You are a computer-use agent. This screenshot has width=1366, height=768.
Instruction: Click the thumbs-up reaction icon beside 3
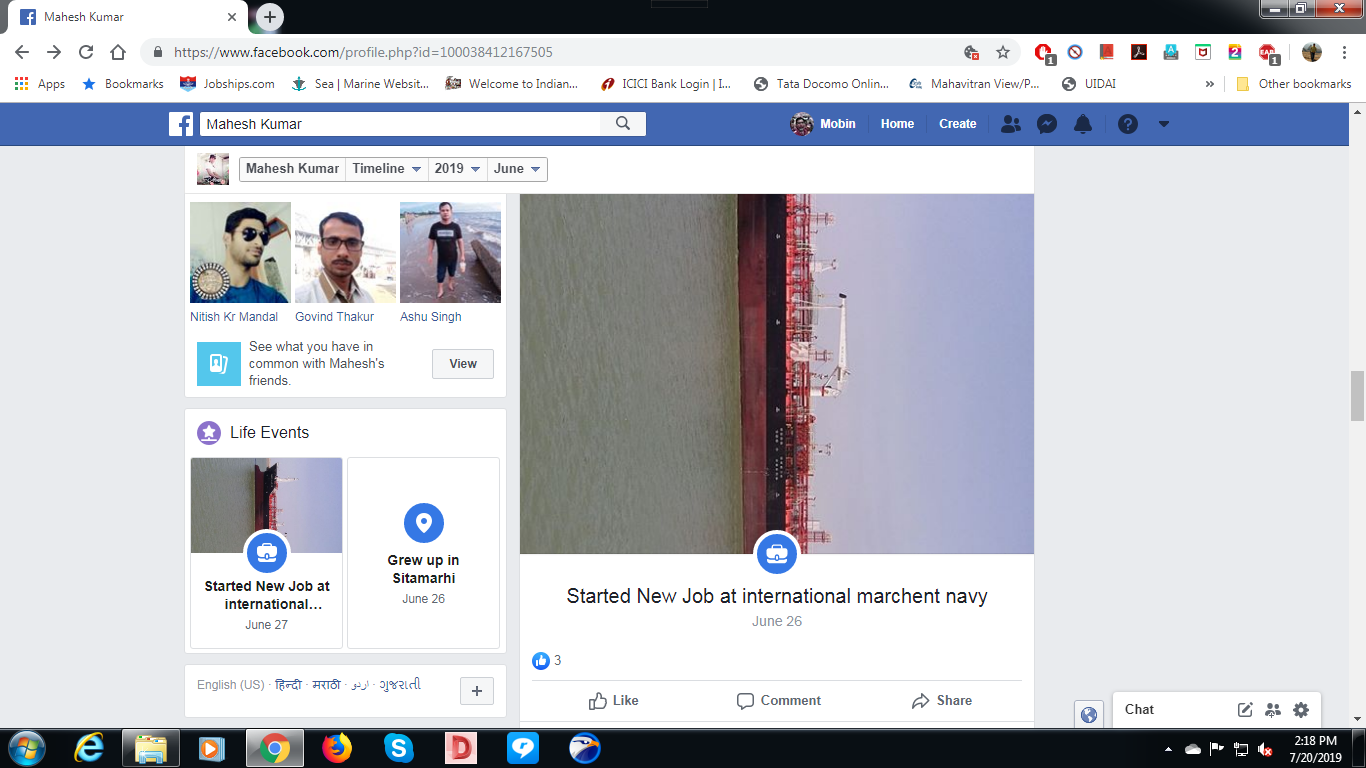click(541, 661)
